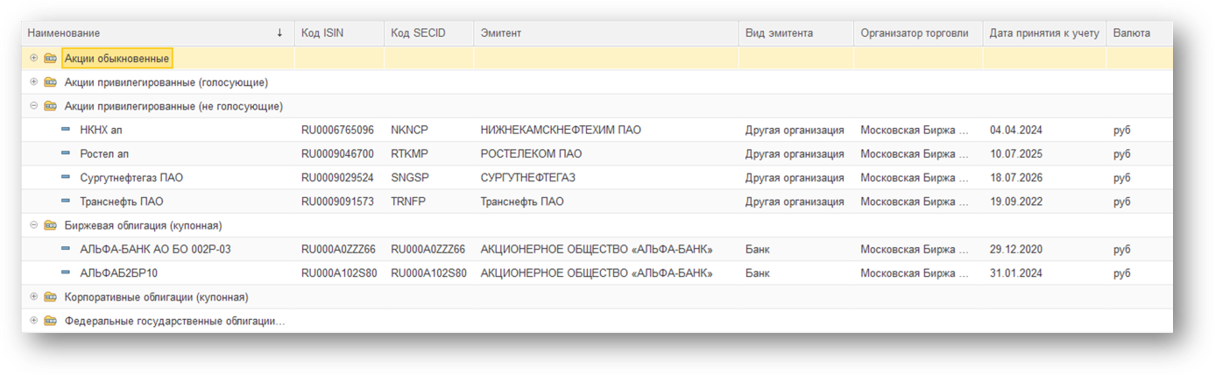Image resolution: width=1215 pixels, height=375 pixels.
Task: Click SECID code TRNFP
Action: coord(408,202)
